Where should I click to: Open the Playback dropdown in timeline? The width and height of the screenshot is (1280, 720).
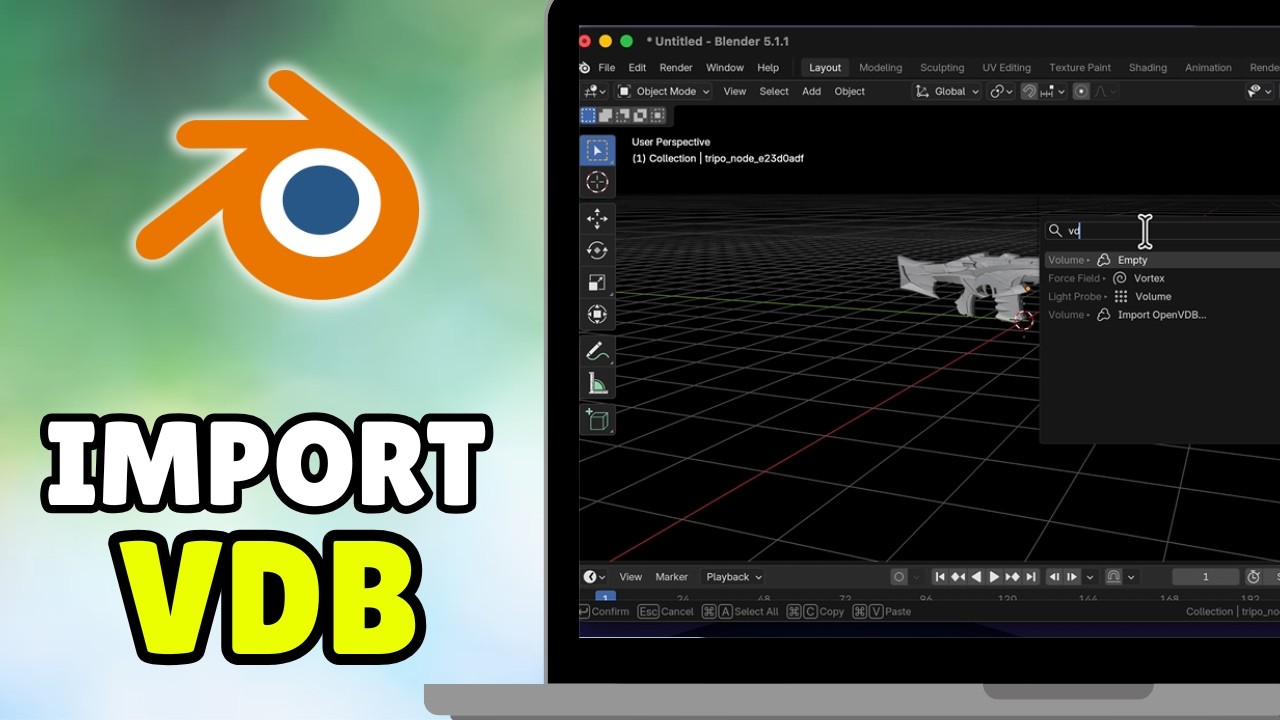coord(733,577)
